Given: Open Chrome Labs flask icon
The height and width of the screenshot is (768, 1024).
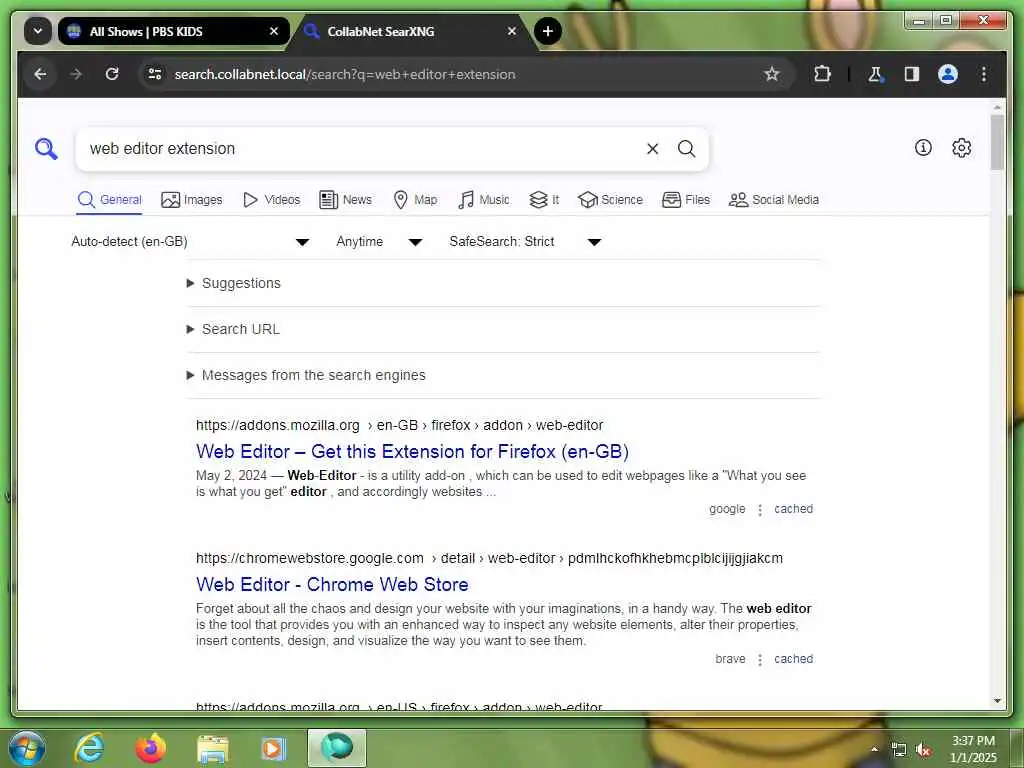Looking at the screenshot, I should tap(875, 74).
